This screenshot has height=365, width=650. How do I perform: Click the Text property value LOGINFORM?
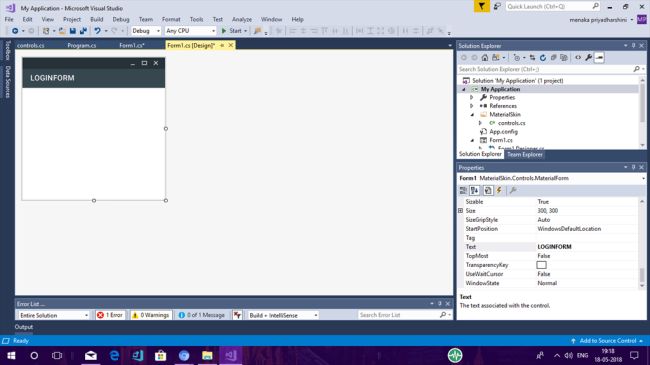[x=554, y=247]
